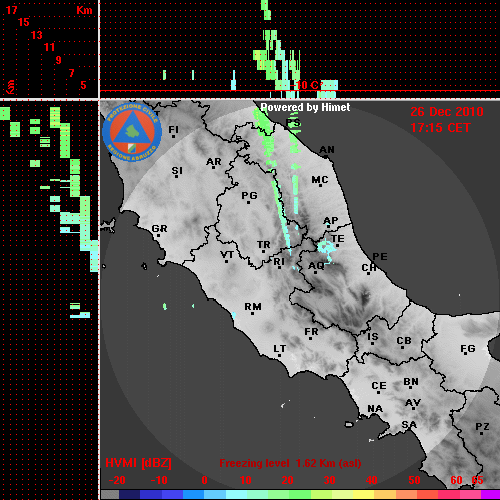
Task: Click the radar echo near TE
Action: (326, 249)
